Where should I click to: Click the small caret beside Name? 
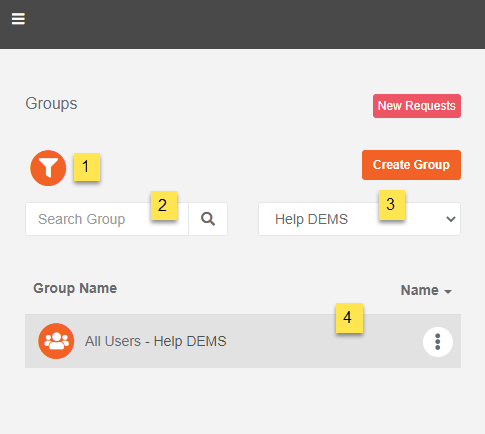(x=448, y=291)
